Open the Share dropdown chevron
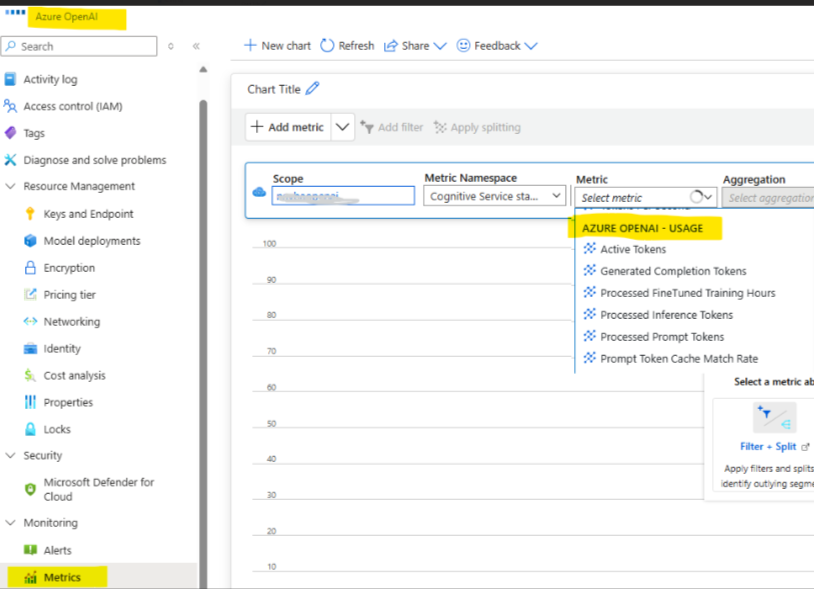The height and width of the screenshot is (589, 814). click(440, 46)
